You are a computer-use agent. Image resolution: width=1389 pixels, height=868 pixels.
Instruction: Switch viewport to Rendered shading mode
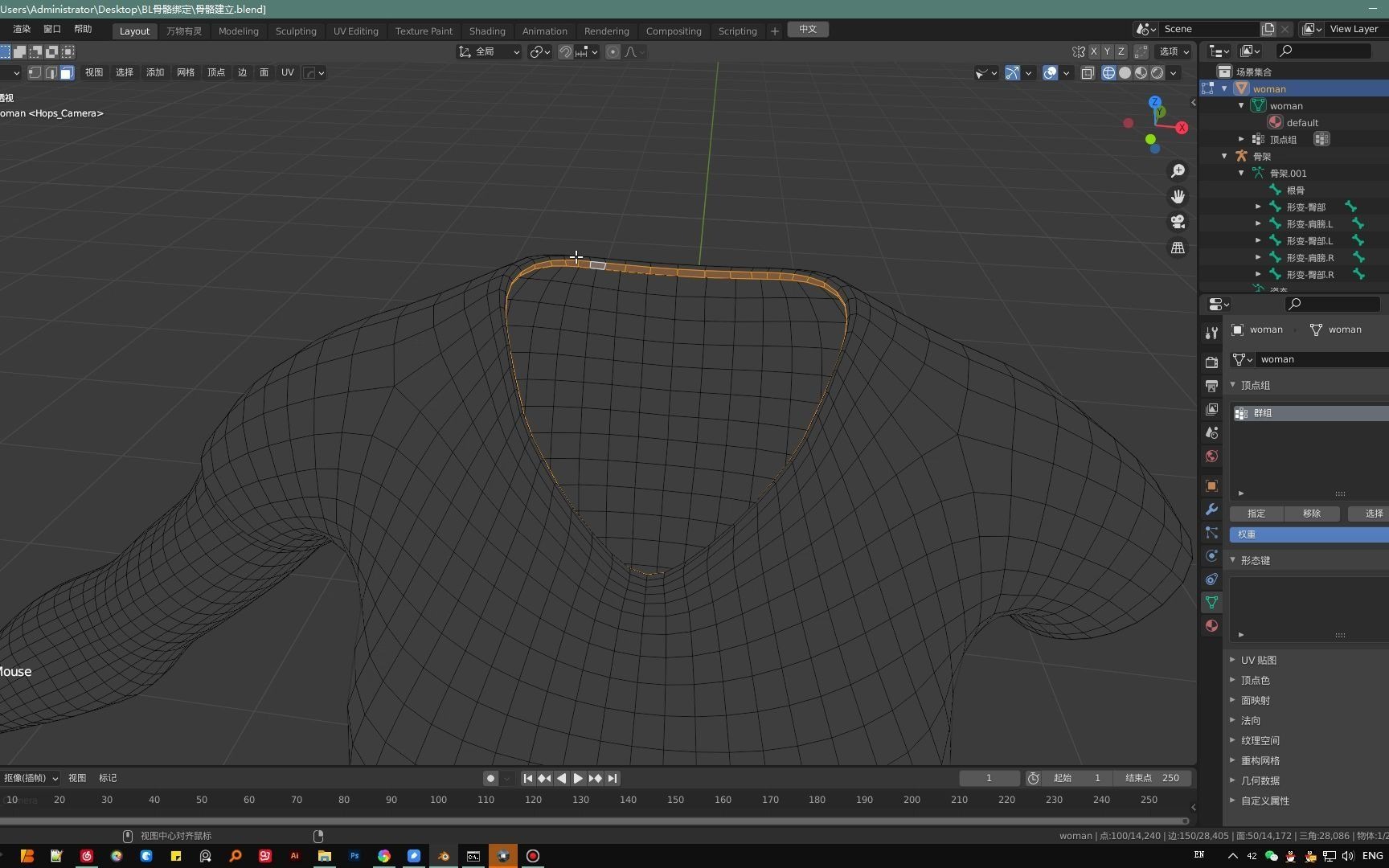1157,72
